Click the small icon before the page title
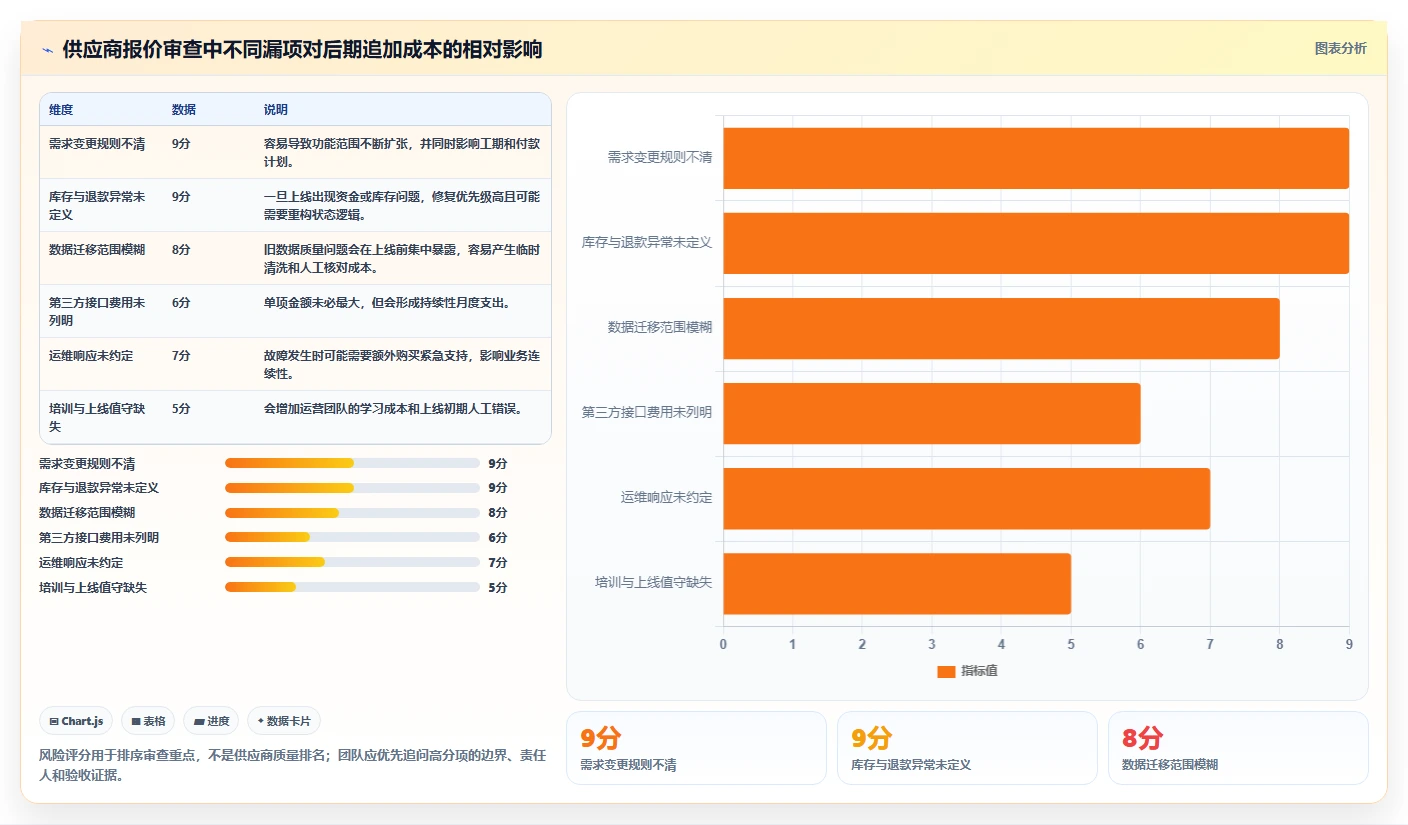Viewport: 1408px width, 825px height. [x=47, y=50]
